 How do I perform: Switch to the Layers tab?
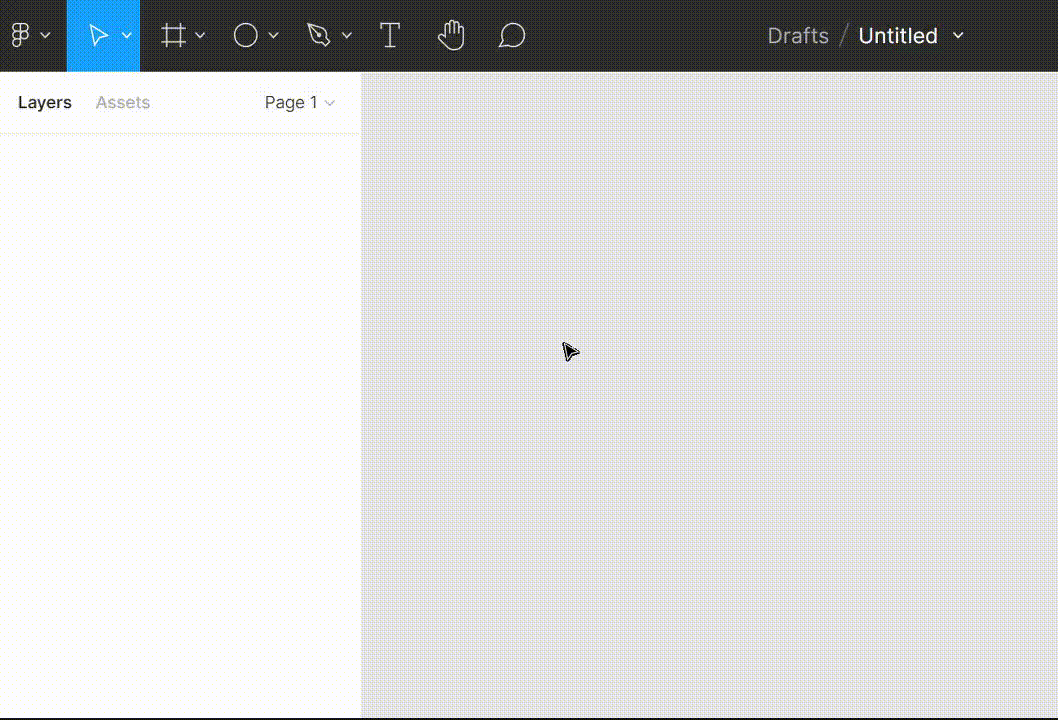click(x=45, y=103)
